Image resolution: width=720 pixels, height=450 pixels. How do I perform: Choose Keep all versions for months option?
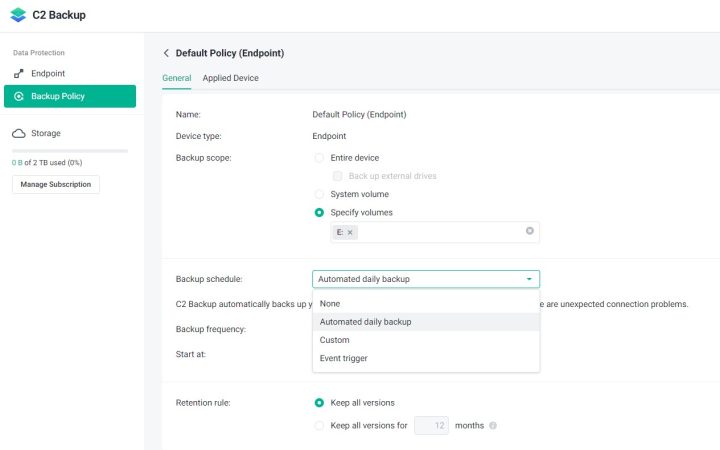point(319,425)
